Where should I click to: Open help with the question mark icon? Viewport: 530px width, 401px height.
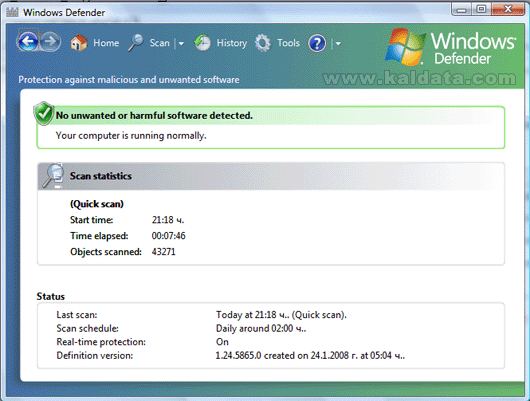[317, 43]
